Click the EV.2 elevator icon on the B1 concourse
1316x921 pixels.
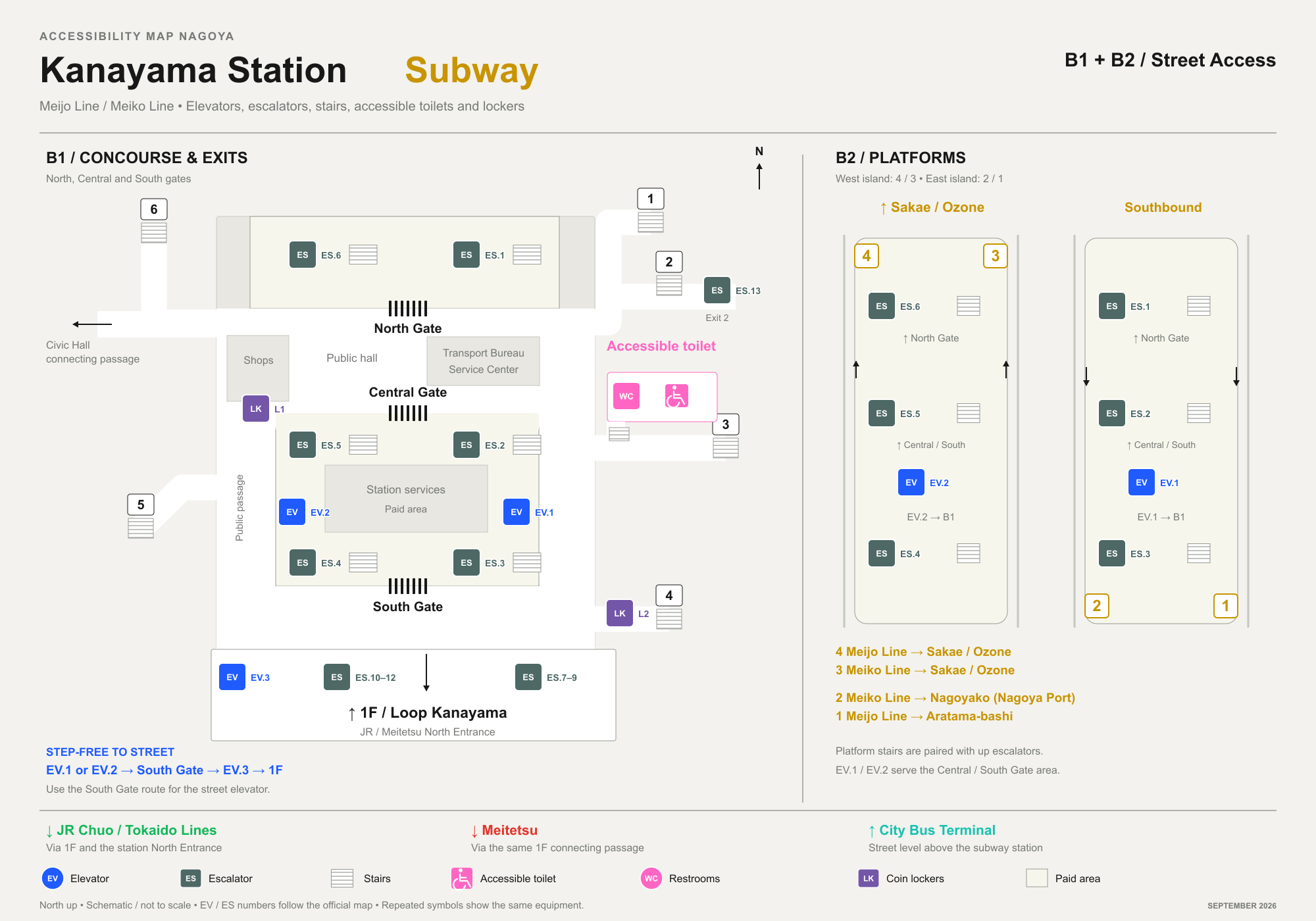[292, 512]
